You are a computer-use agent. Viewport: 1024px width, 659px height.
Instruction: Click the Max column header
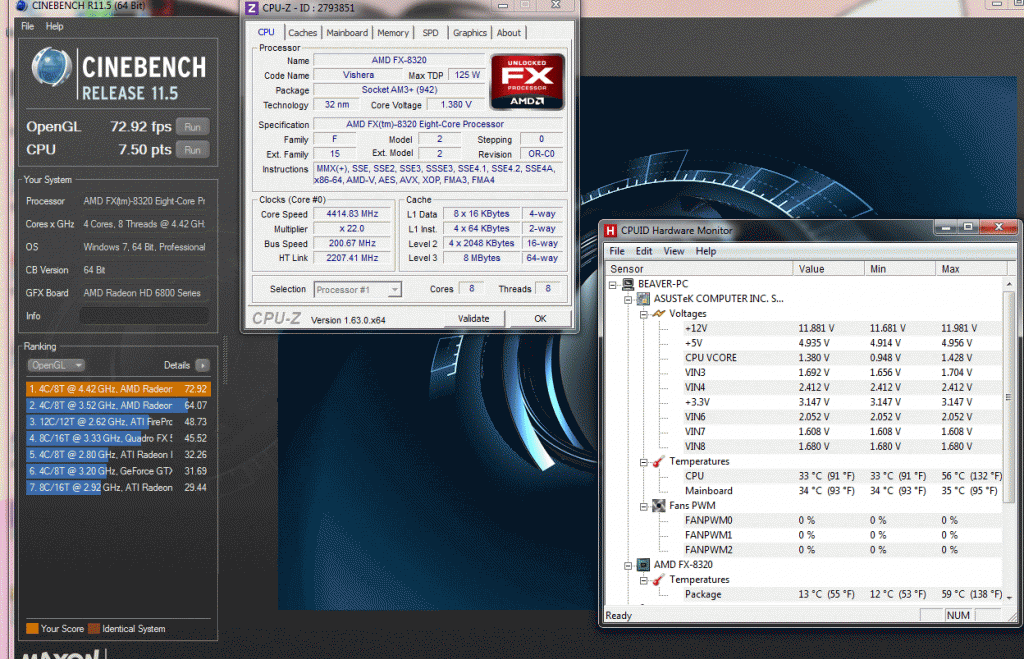pyautogui.click(x=972, y=268)
